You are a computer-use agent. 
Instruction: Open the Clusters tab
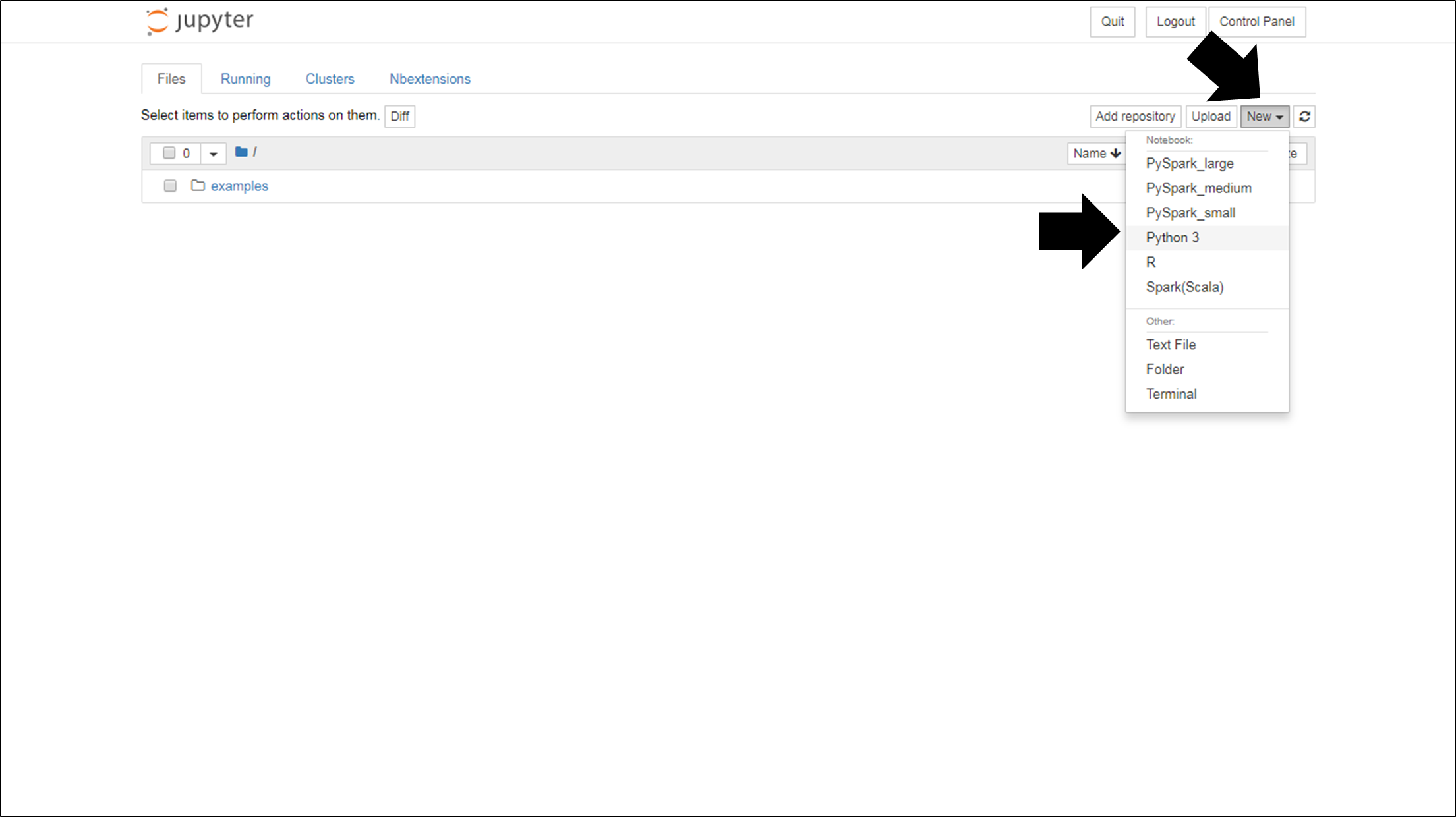(330, 79)
